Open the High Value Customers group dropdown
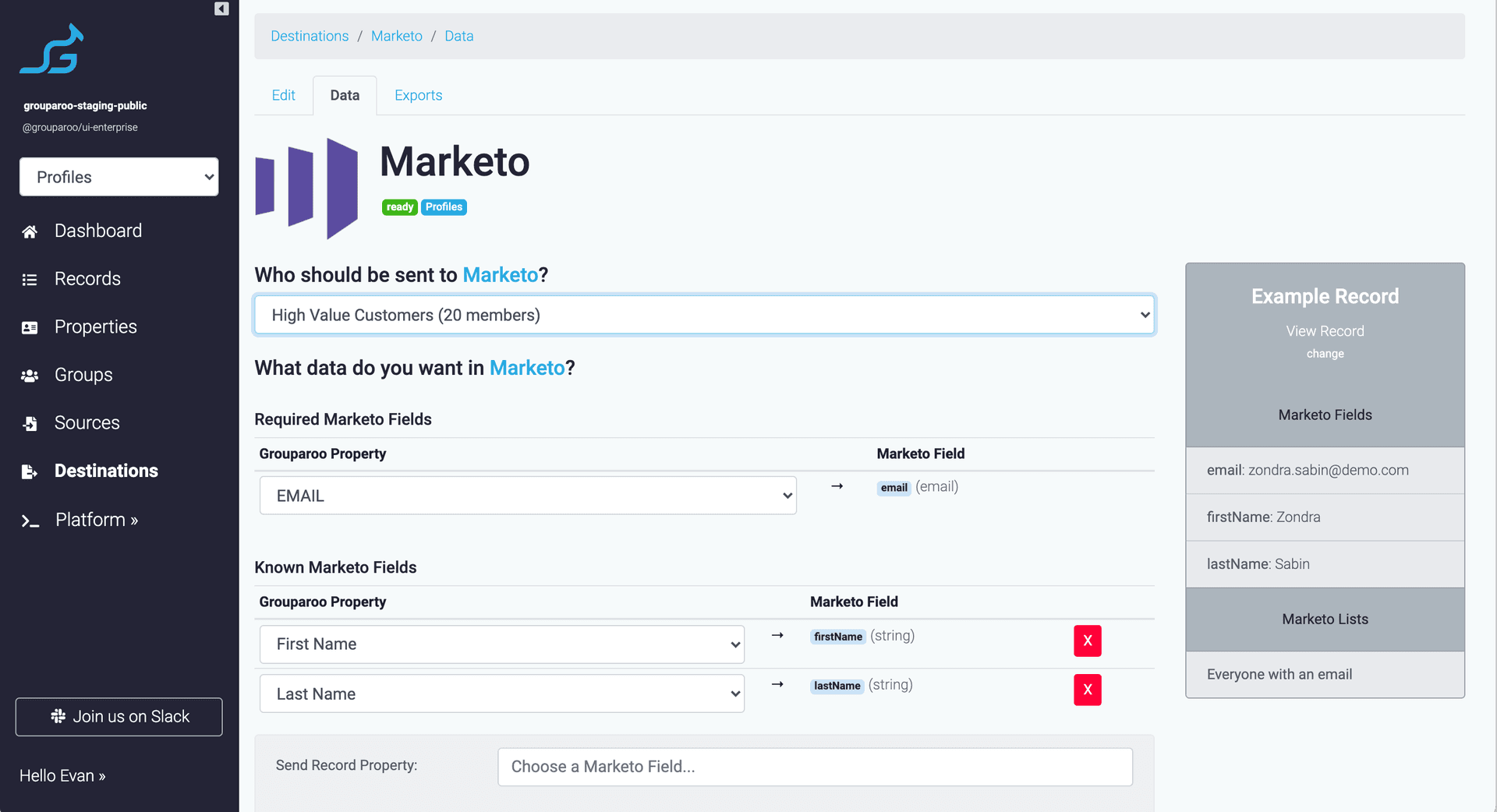Screen dimensions: 1497x812 tap(704, 315)
